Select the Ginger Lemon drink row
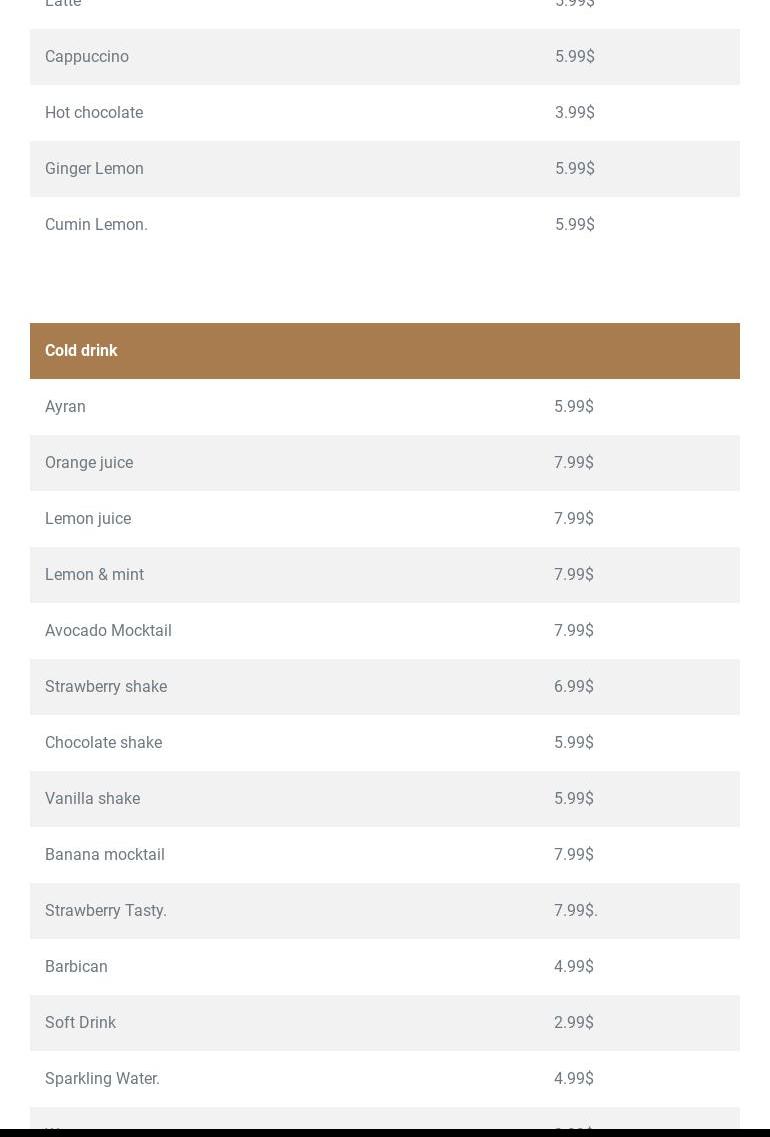Viewport: 770px width, 1137px height. pyautogui.click(x=94, y=169)
